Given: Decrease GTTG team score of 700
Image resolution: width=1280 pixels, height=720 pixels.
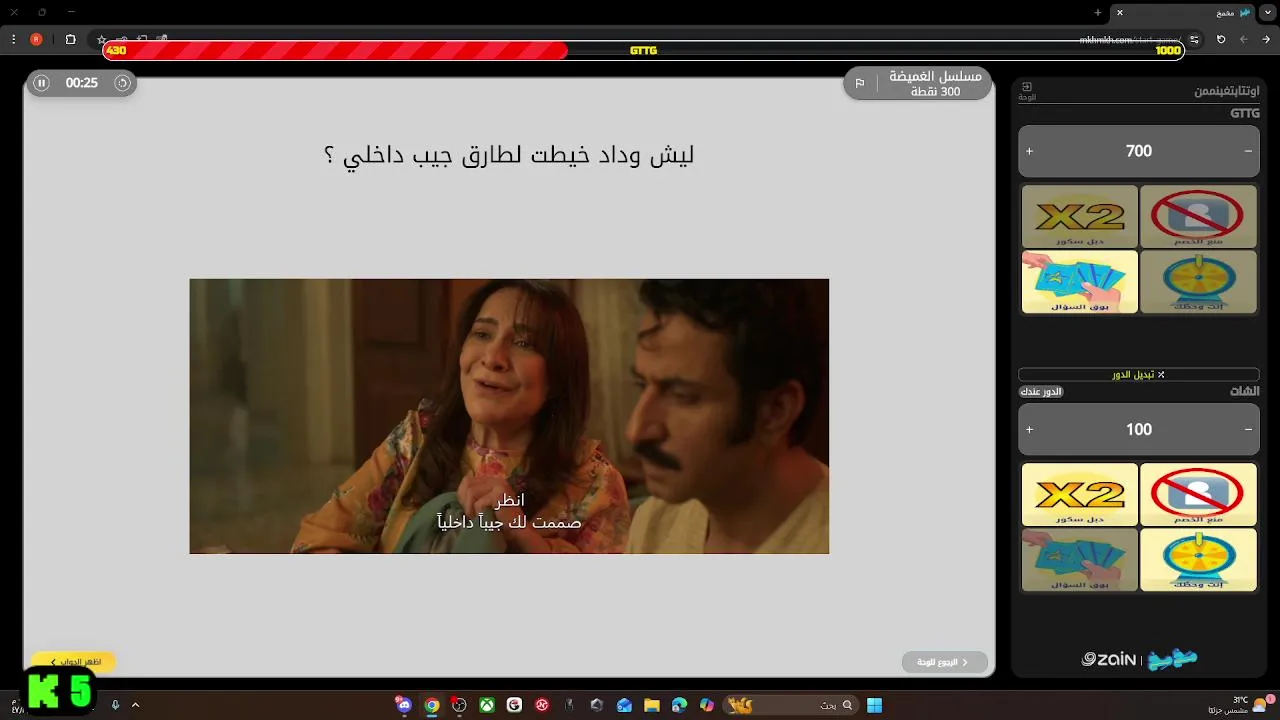Looking at the screenshot, I should pos(1248,151).
